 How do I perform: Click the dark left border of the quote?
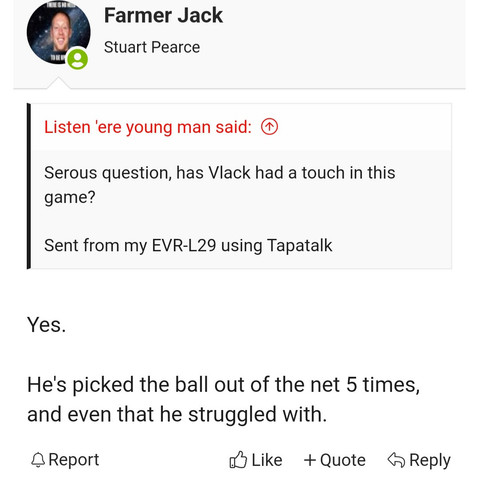coord(29,186)
